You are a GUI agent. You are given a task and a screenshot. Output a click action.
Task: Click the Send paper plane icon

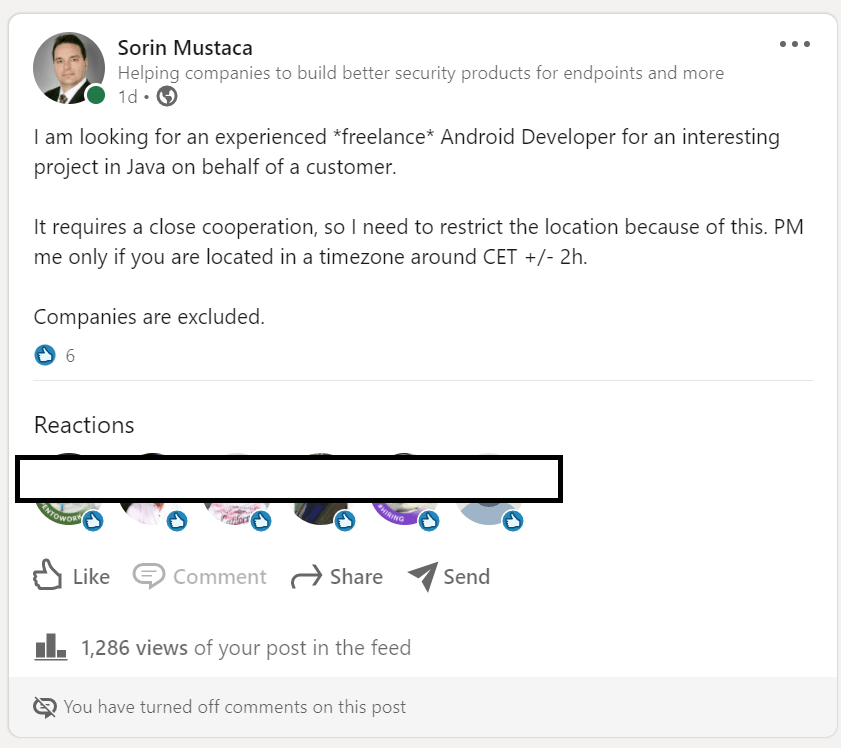point(423,577)
